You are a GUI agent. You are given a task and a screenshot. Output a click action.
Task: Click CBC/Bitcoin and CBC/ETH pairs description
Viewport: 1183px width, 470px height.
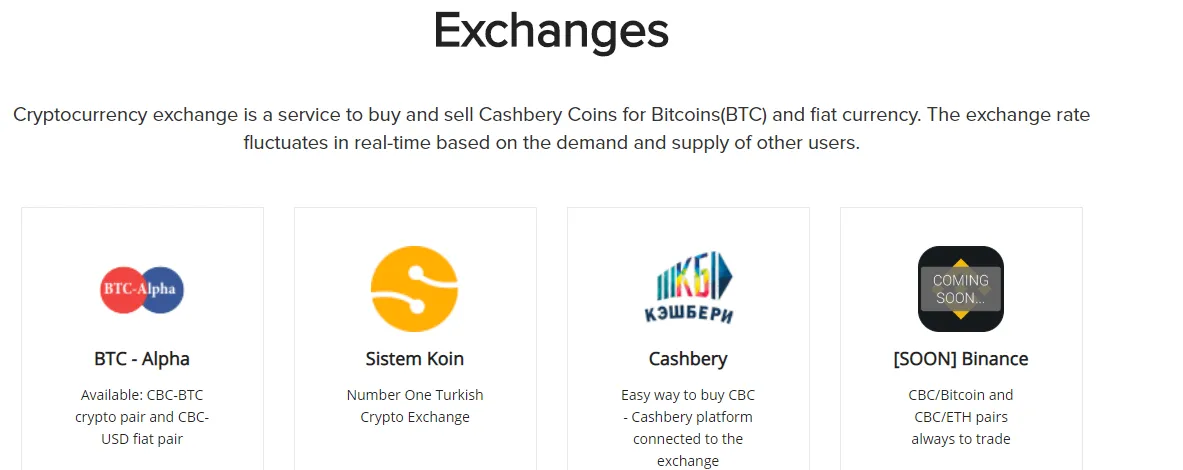[x=960, y=416]
